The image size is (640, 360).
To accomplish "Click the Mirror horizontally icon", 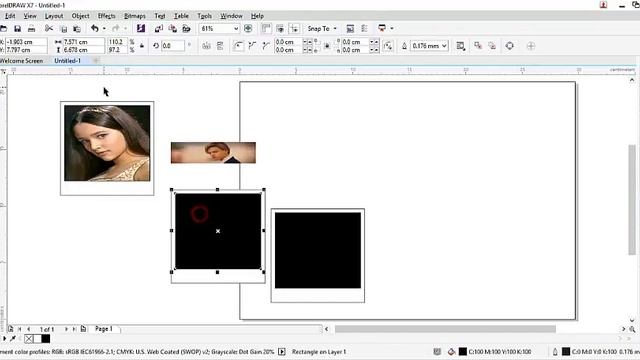I will 207,46.
